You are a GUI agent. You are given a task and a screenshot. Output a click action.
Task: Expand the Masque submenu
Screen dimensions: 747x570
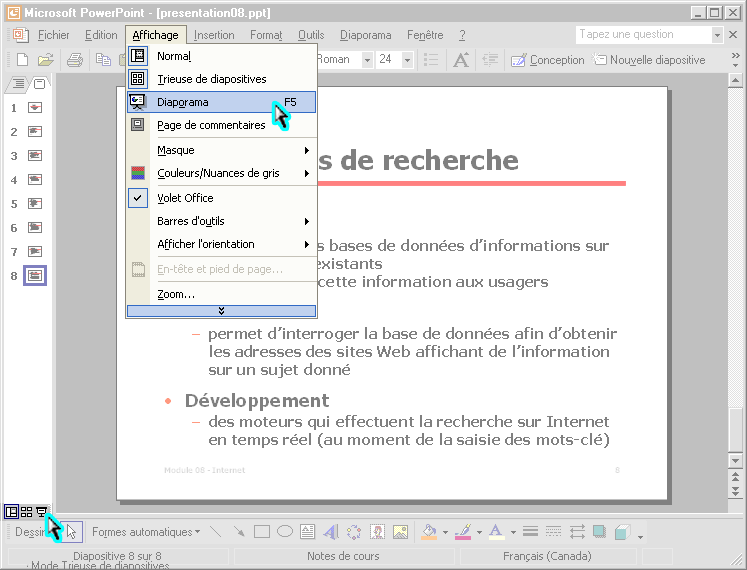click(x=222, y=150)
